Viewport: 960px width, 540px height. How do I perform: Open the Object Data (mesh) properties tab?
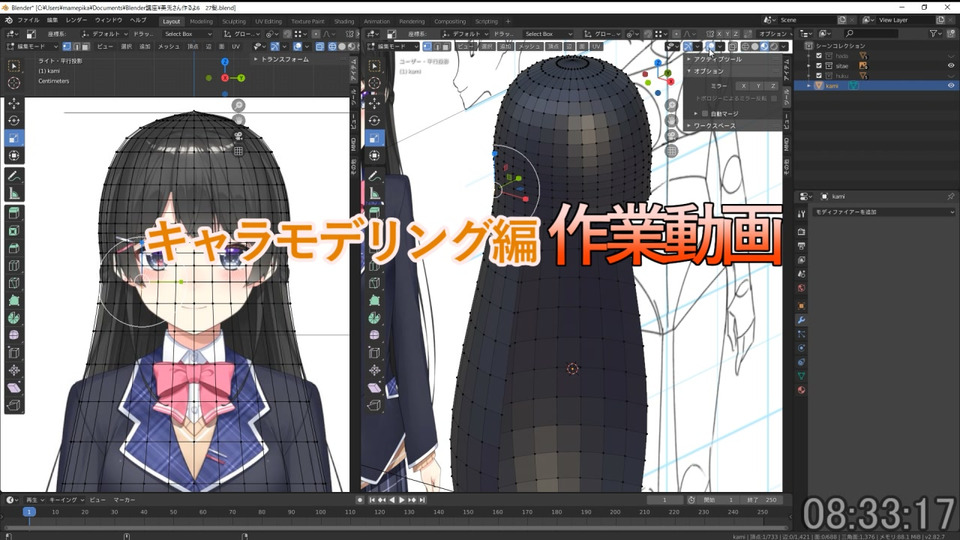pos(801,376)
